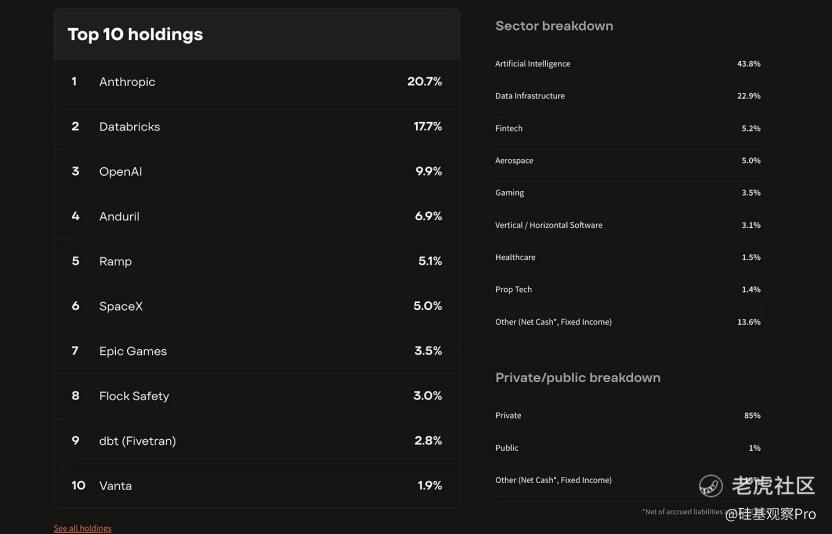The image size is (832, 534).
Task: Click the Sector breakdown heading
Action: tap(554, 26)
